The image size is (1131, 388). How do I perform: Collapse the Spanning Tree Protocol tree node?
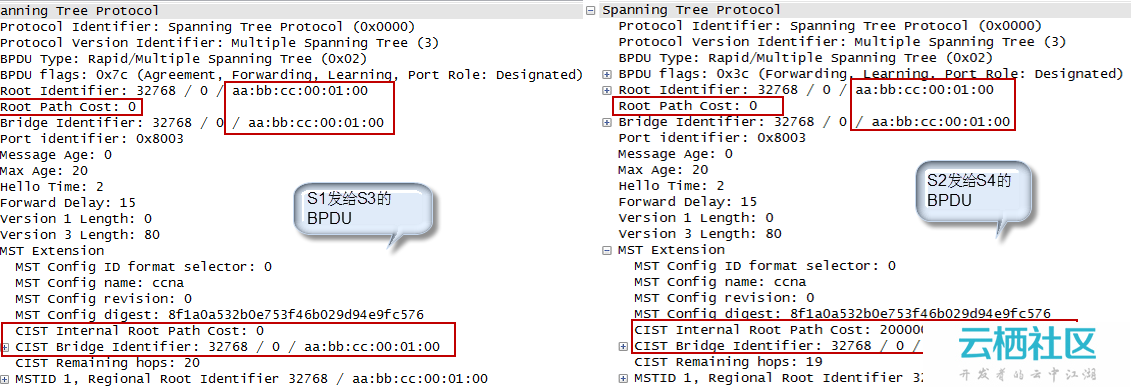(x=591, y=11)
